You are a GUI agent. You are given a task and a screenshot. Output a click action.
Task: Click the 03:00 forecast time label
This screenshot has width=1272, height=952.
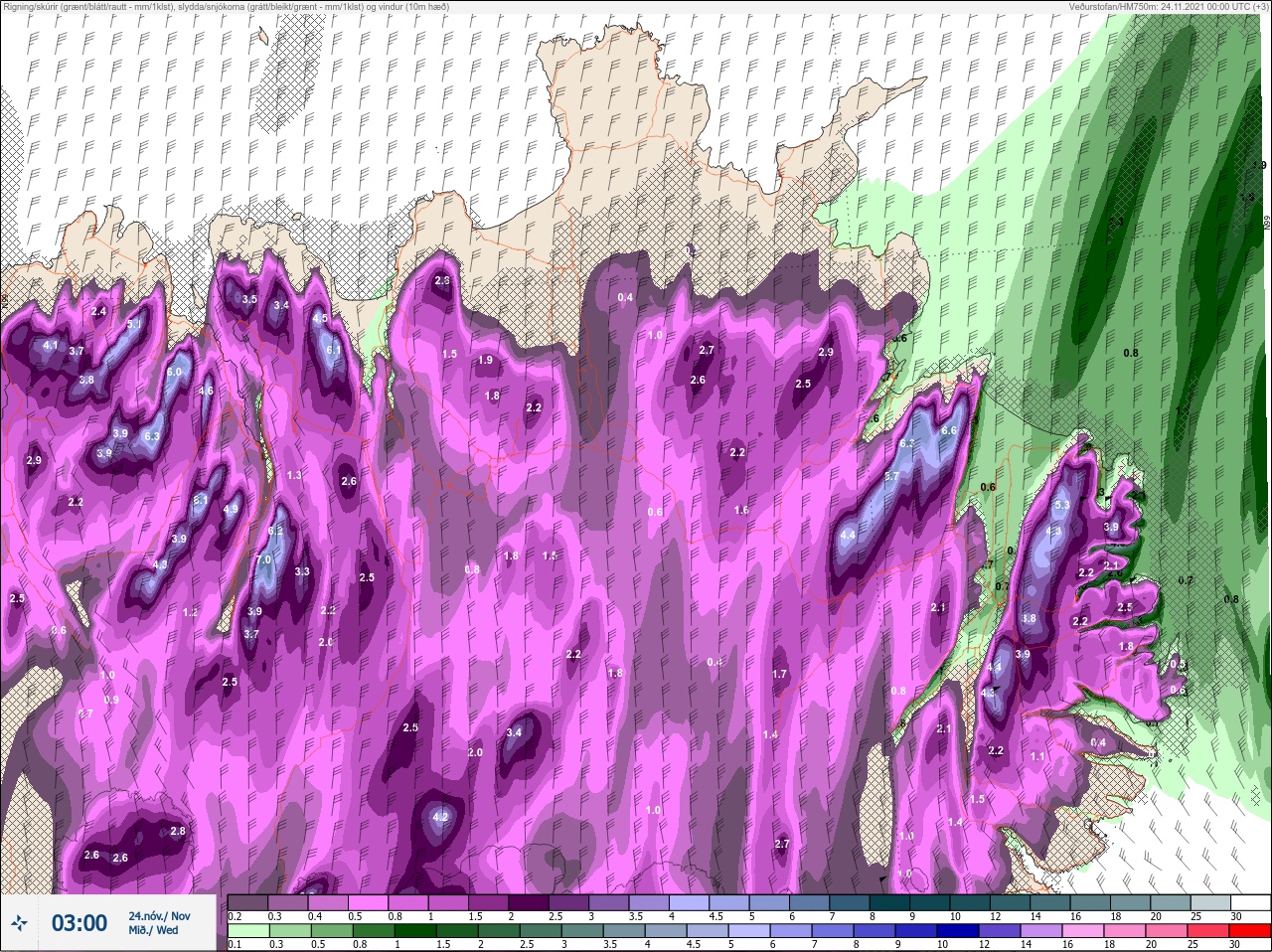coord(79,923)
